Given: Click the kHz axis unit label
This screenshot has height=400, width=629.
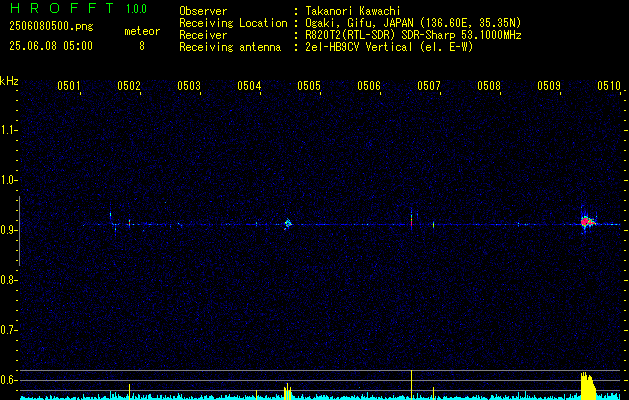Looking at the screenshot, I should [9, 81].
